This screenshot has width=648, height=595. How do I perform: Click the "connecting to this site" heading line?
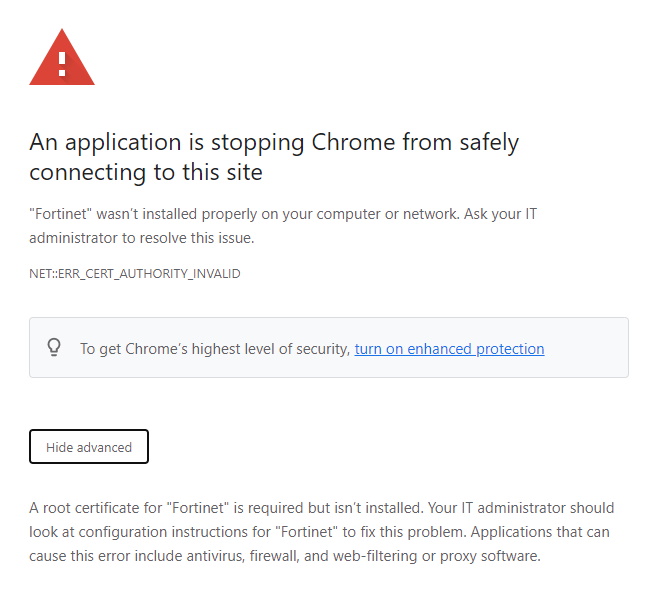pyautogui.click(x=146, y=172)
